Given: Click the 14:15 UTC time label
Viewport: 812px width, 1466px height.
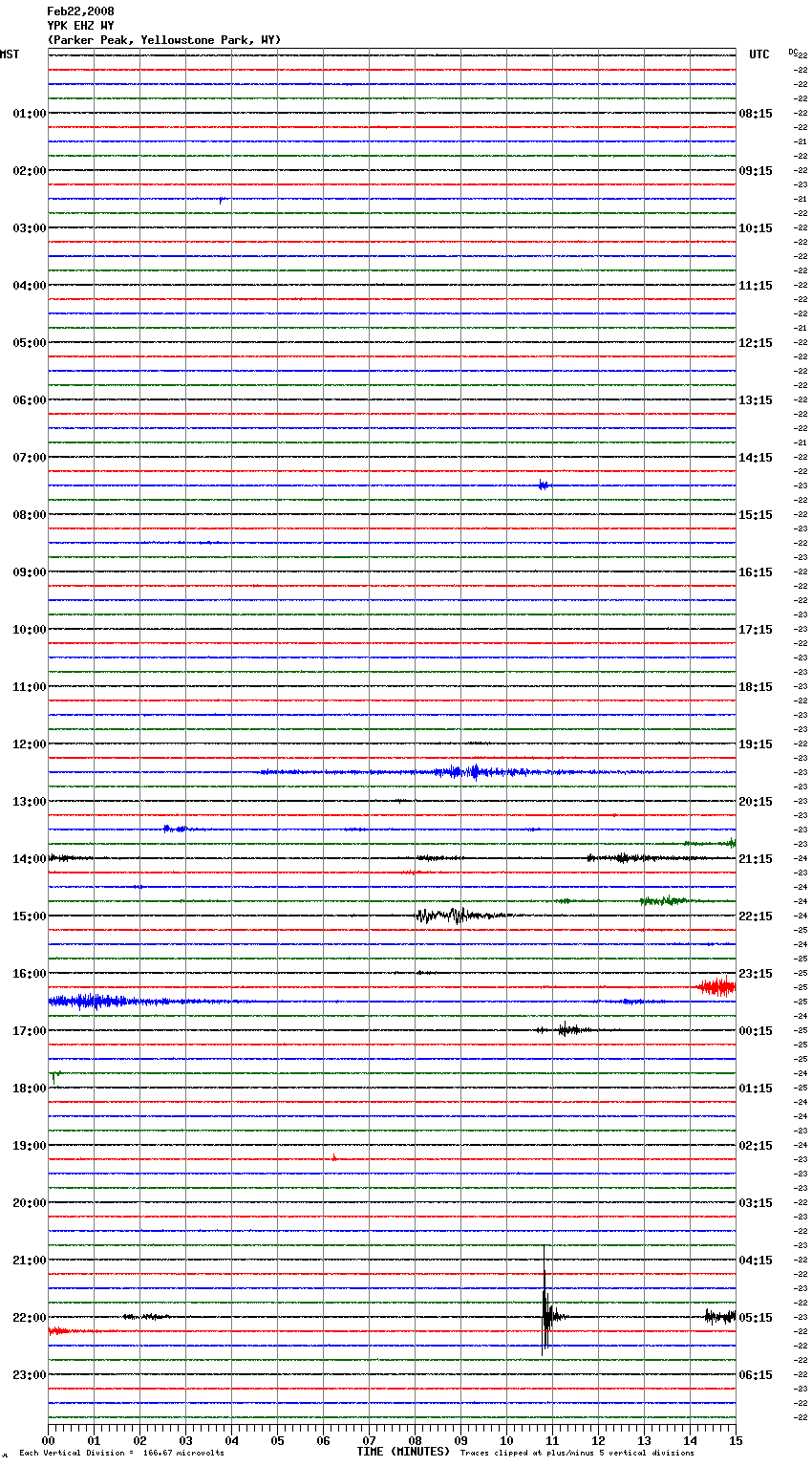Looking at the screenshot, I should pos(756,458).
